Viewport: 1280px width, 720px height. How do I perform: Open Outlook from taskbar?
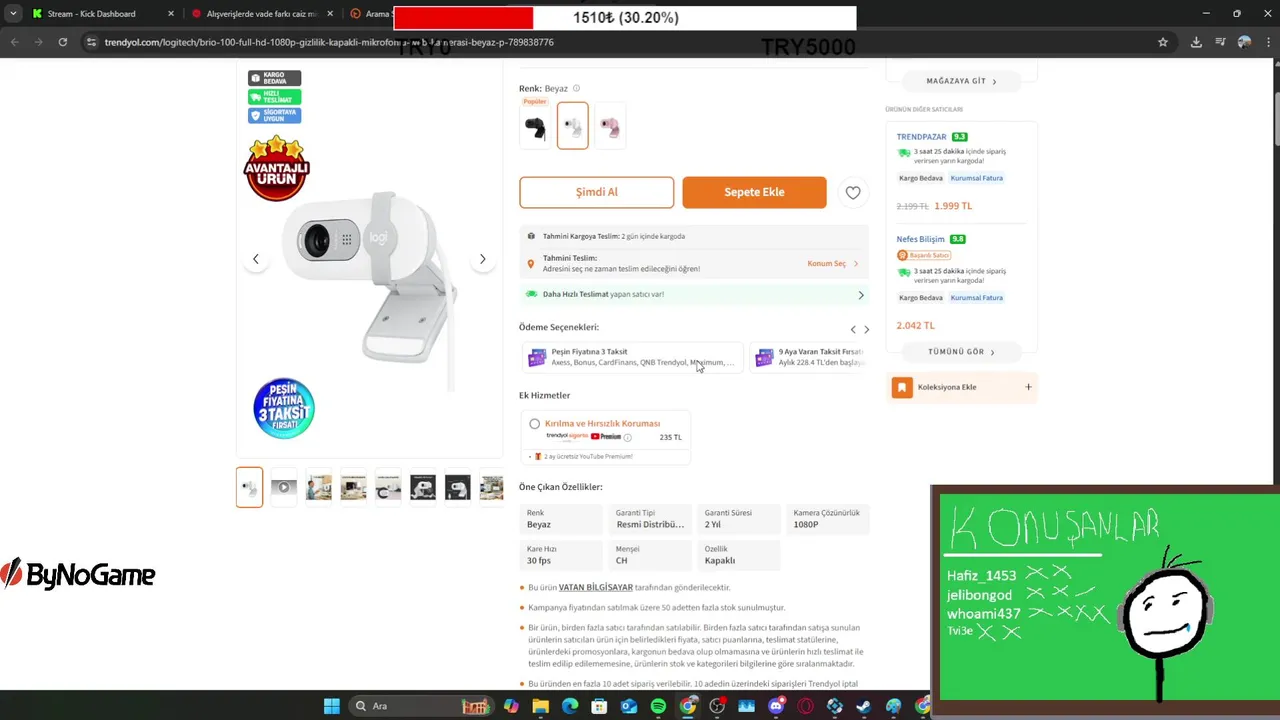pos(629,706)
